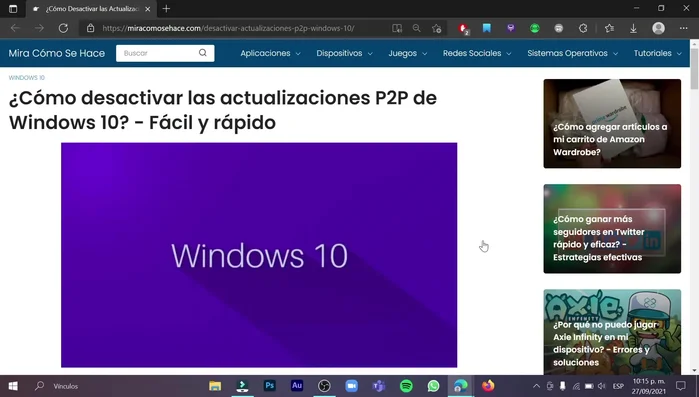This screenshot has height=397, width=699.
Task: Open the Edge browser taskbar icon
Action: tap(461, 386)
